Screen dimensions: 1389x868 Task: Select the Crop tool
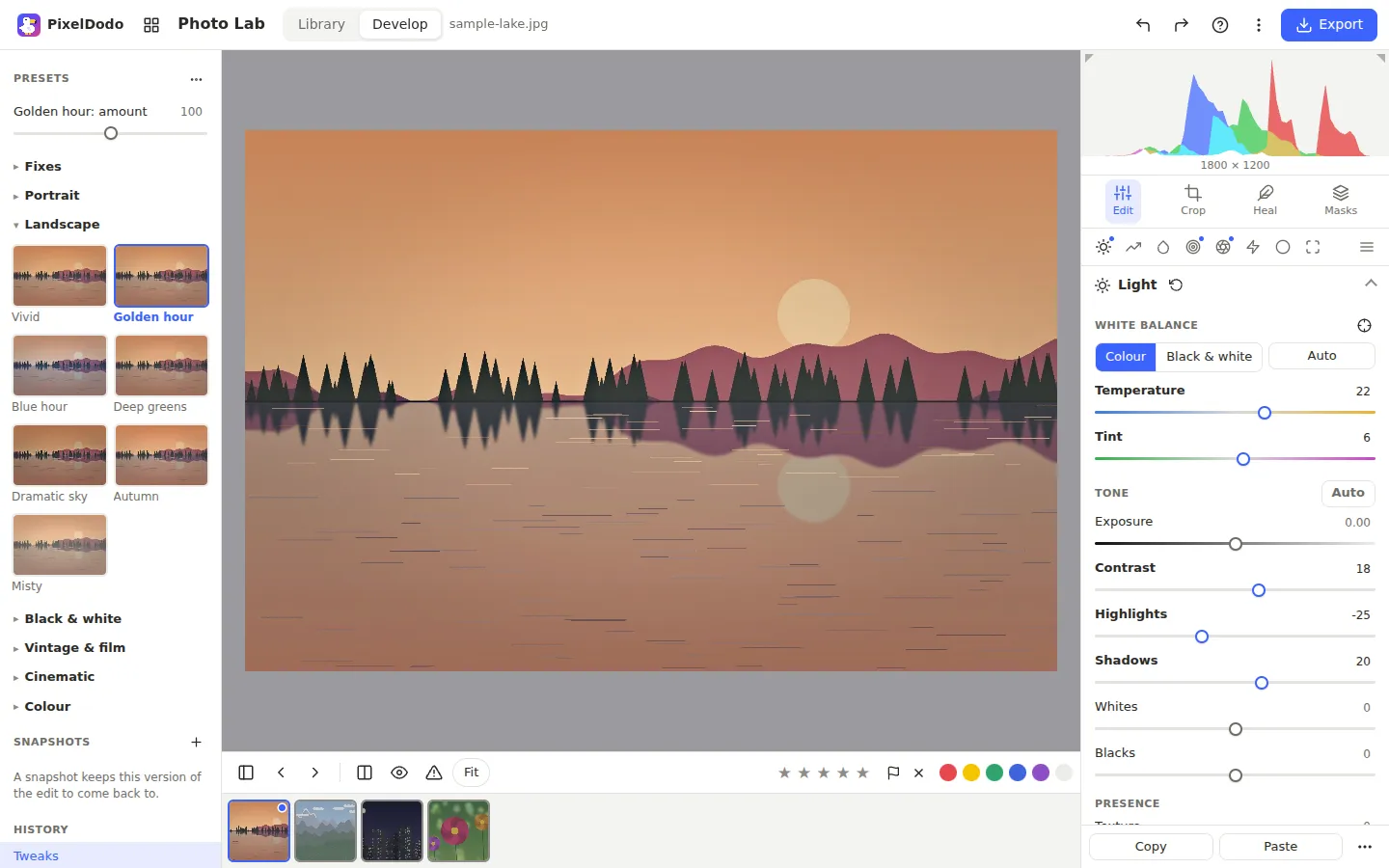coord(1193,201)
